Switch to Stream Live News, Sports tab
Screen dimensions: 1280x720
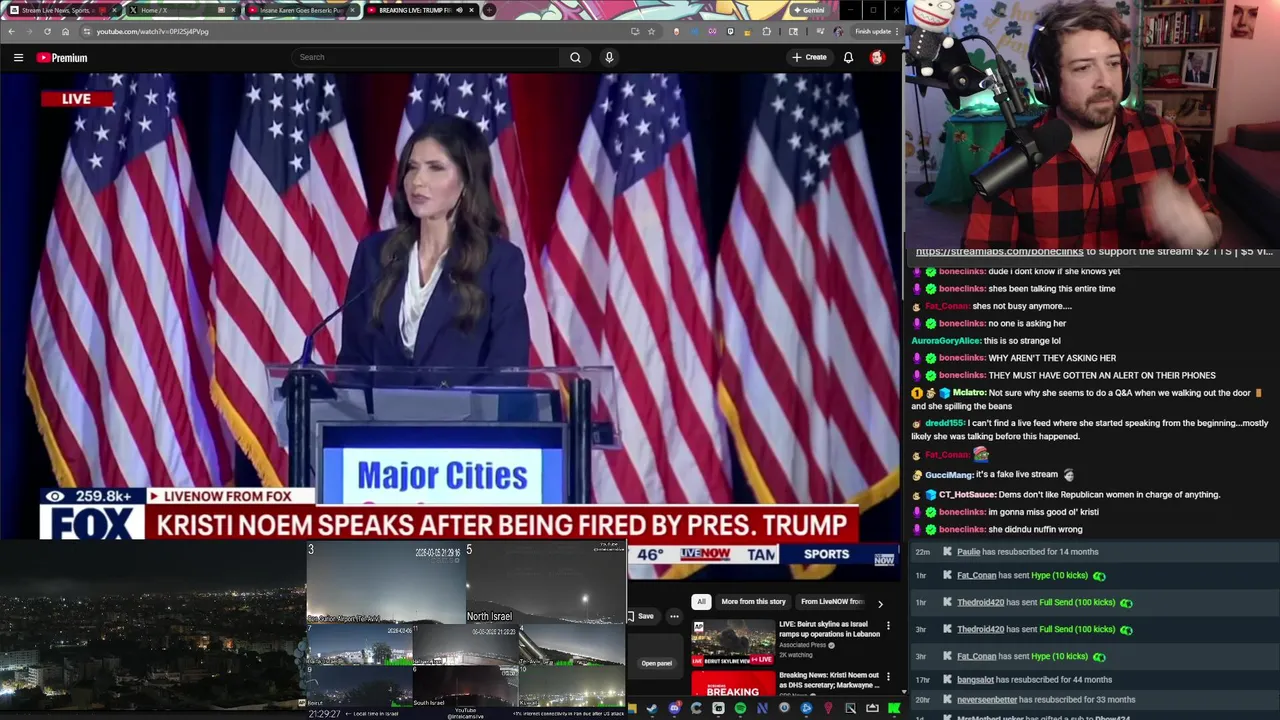coord(62,10)
